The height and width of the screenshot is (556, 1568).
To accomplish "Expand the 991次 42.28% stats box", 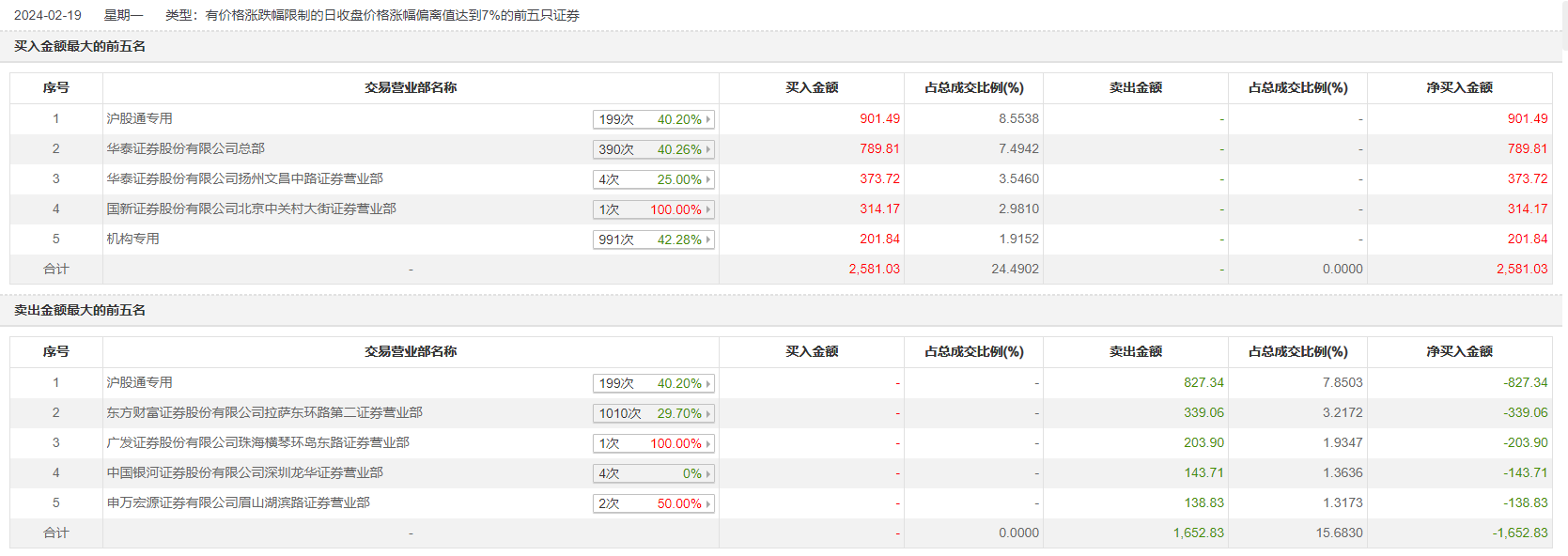I will (654, 239).
